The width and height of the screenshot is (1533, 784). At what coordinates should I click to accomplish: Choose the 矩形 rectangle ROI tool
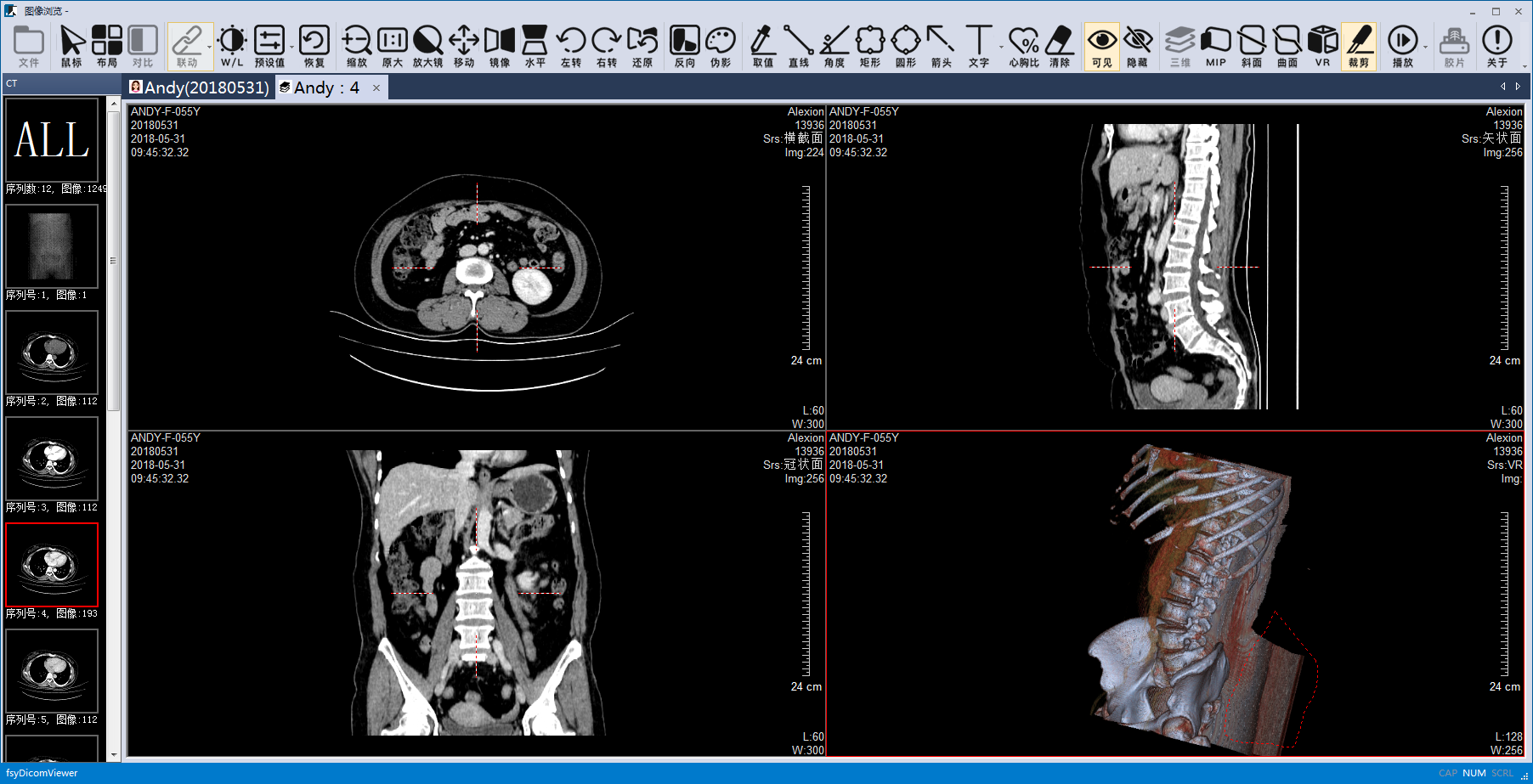point(869,47)
